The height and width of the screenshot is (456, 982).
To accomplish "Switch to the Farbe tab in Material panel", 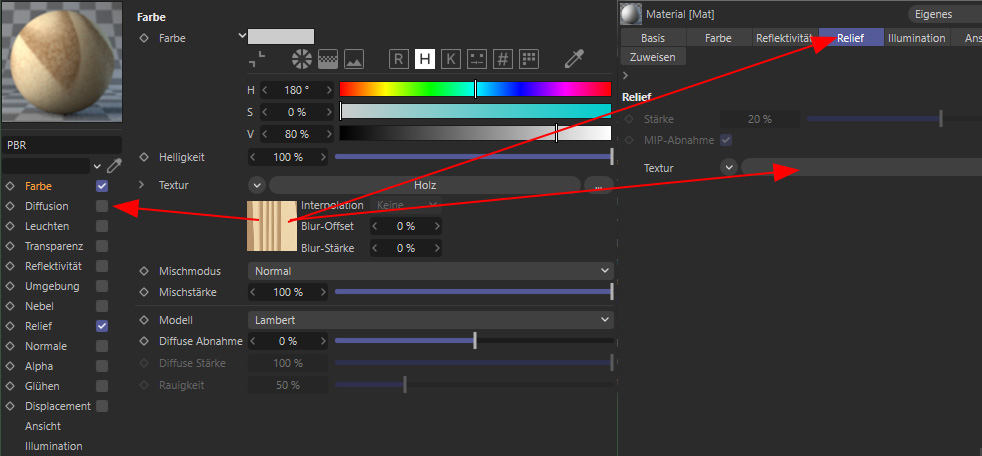I will (718, 38).
